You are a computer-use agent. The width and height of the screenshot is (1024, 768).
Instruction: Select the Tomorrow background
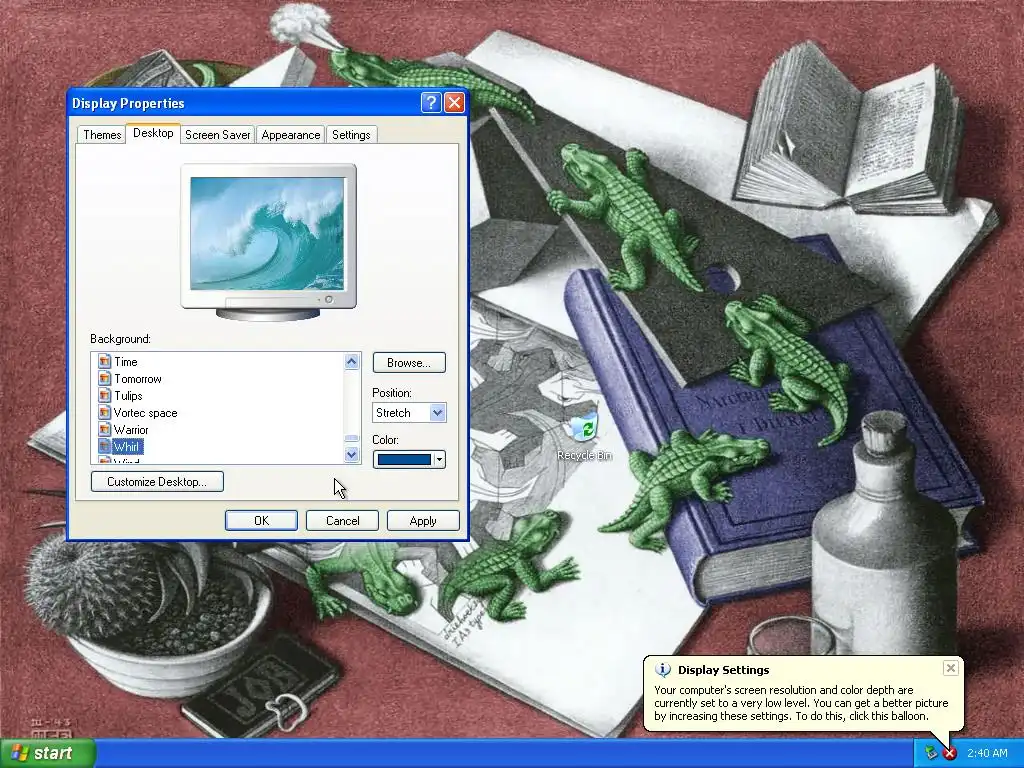(137, 378)
